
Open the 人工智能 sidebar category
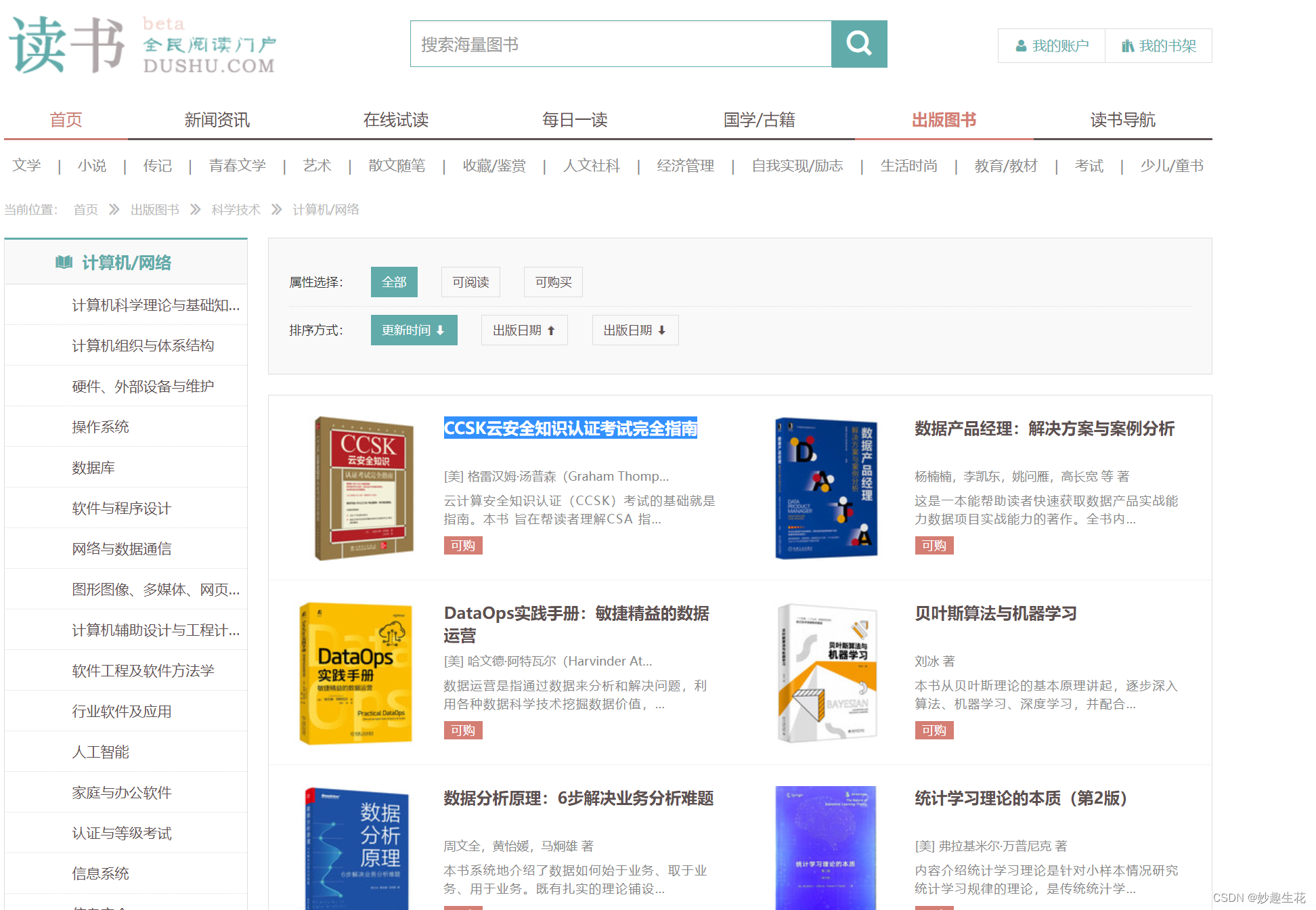pos(100,752)
